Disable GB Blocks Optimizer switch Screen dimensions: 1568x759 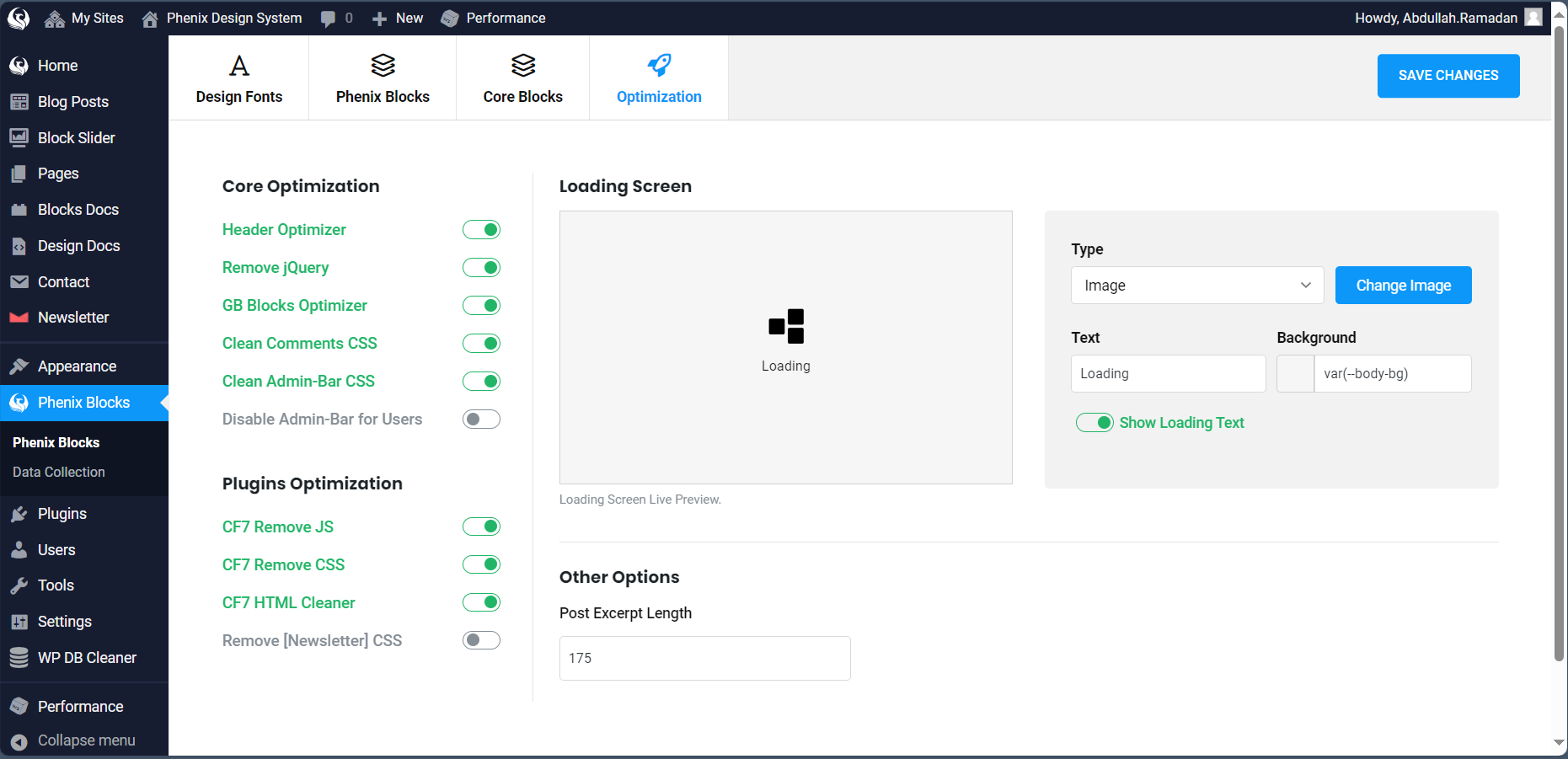481,306
